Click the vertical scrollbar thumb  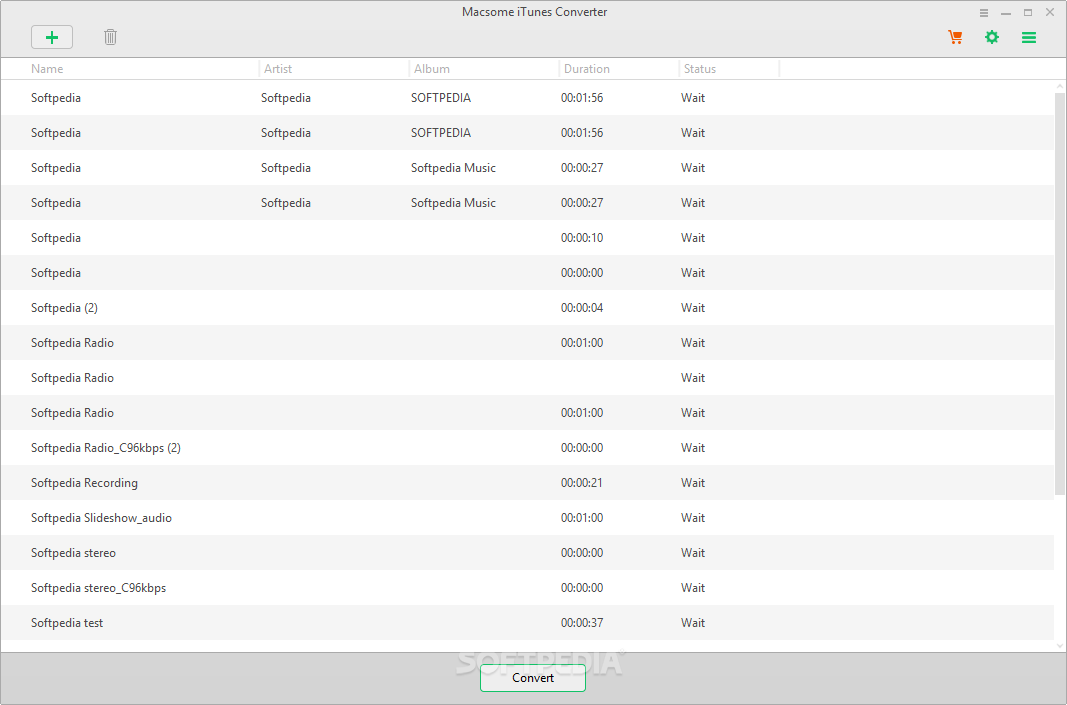pos(1060,294)
